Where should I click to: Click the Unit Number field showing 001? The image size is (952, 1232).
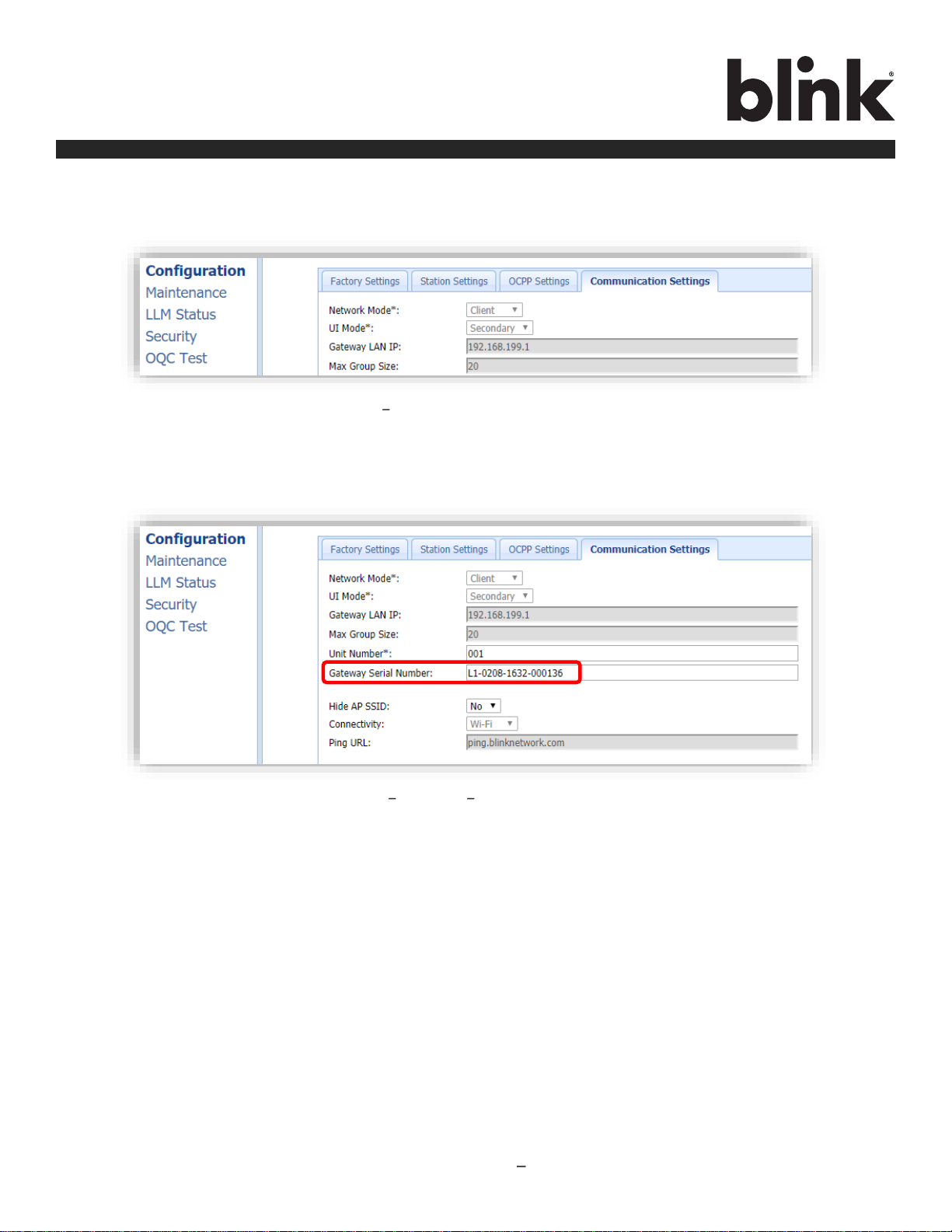coord(632,654)
